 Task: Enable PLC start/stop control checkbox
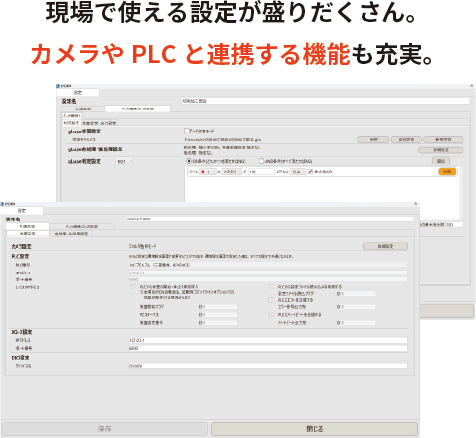(133, 287)
